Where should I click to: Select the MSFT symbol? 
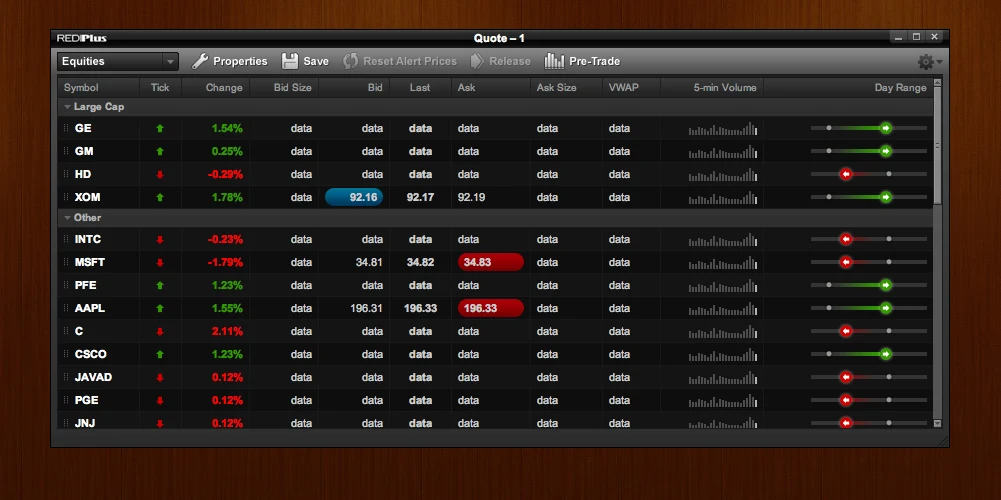89,262
